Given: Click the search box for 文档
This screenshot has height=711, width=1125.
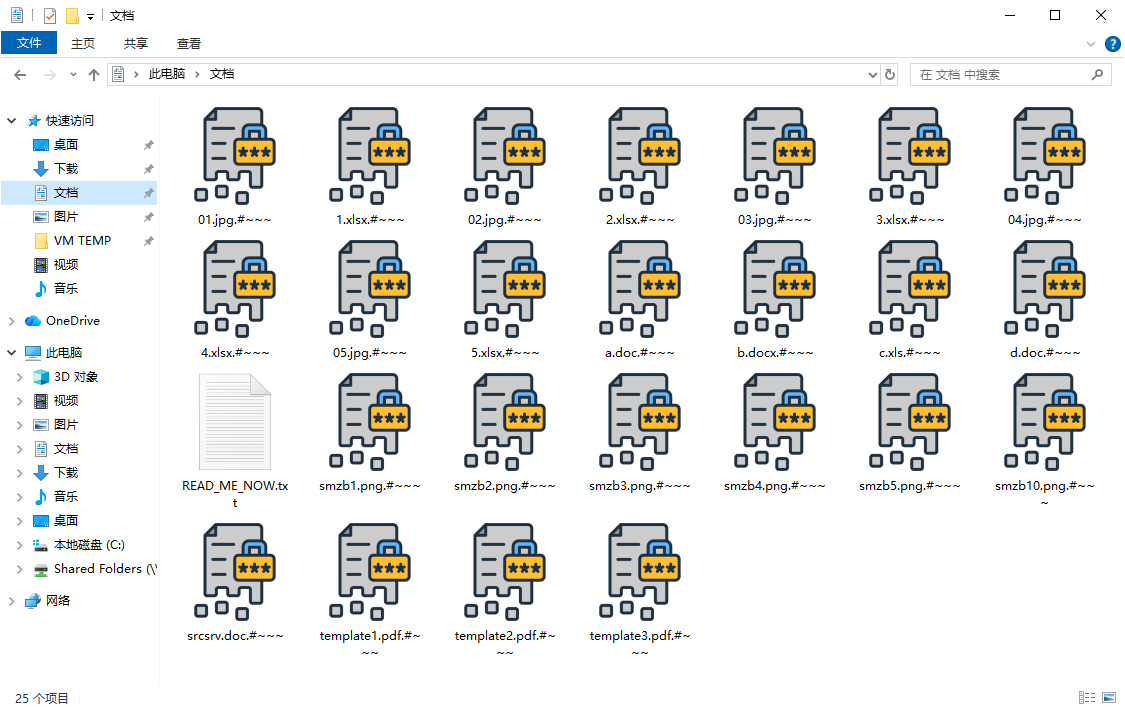Looking at the screenshot, I should tap(1000, 74).
